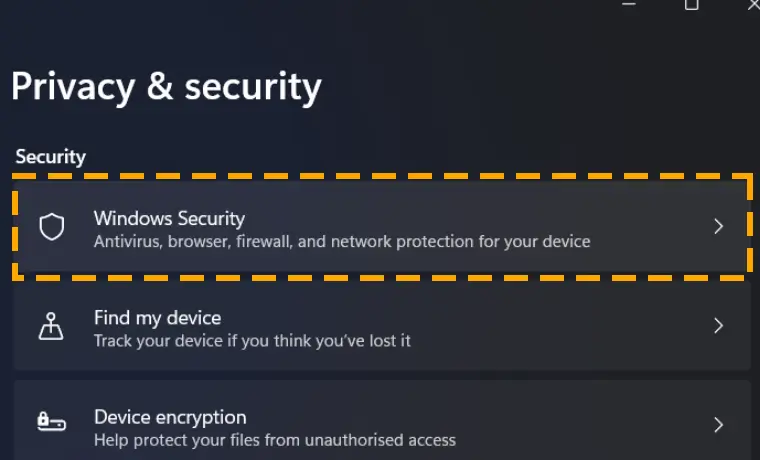Click the Windows Security shield icon
Image resolution: width=760 pixels, height=460 pixels.
pyautogui.click(x=52, y=226)
